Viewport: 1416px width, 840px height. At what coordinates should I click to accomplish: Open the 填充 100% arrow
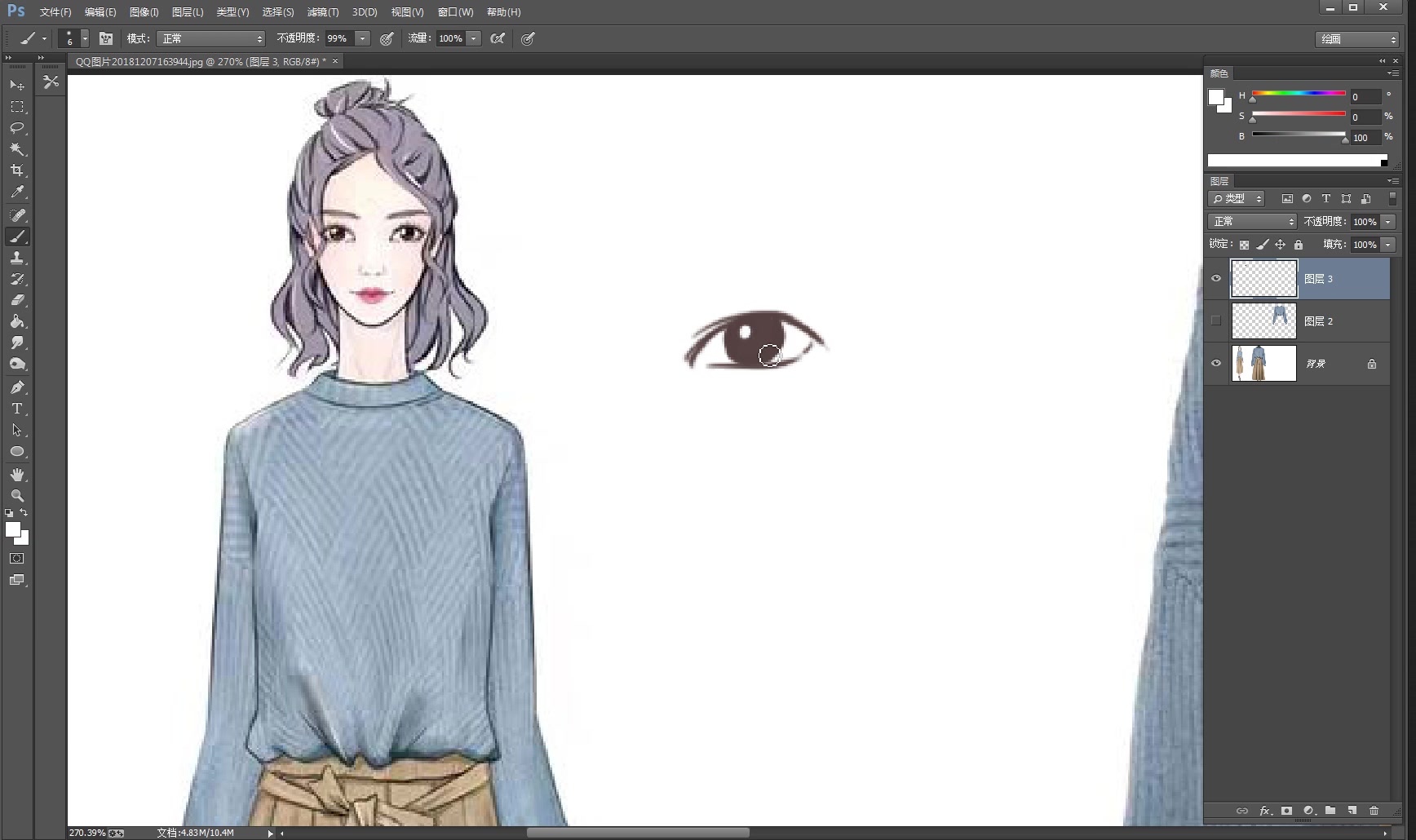[x=1387, y=245]
